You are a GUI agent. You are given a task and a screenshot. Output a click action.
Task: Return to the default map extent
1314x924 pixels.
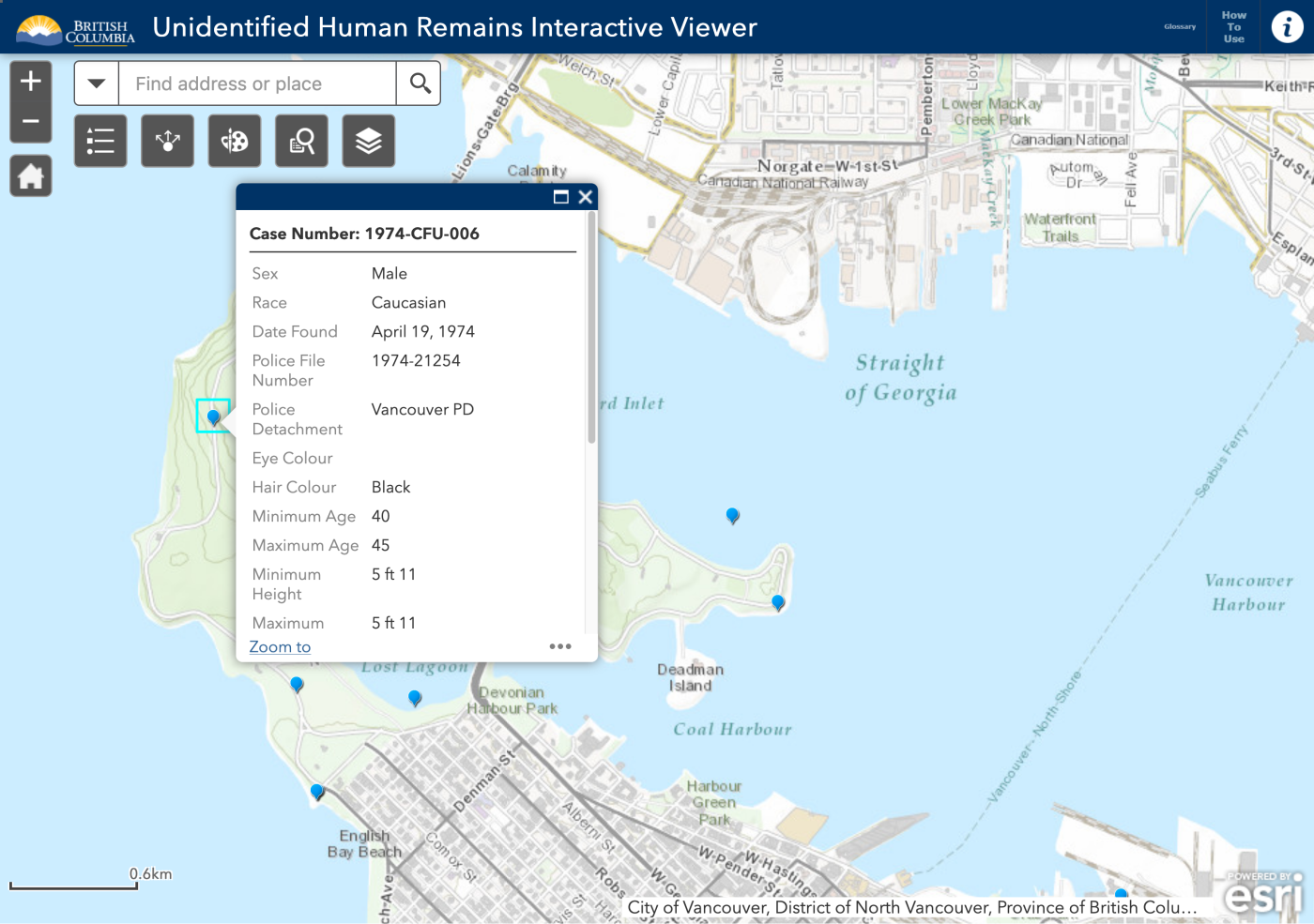click(30, 175)
